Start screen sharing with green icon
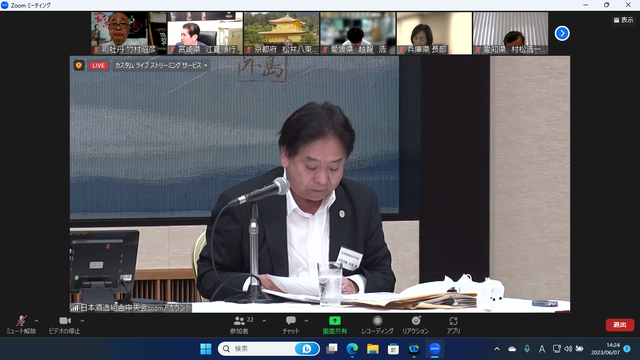Viewport: 640px width, 360px height. click(335, 325)
